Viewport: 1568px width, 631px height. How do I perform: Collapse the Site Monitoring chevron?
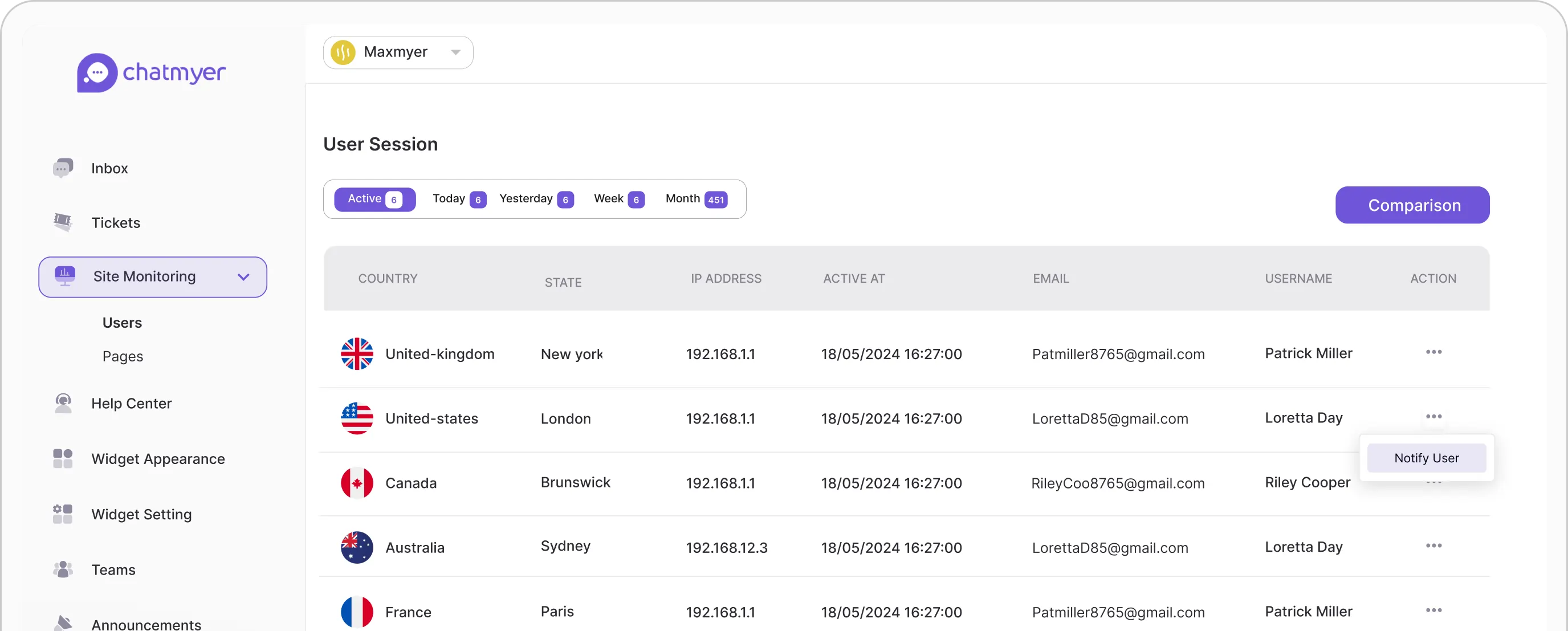[243, 278]
